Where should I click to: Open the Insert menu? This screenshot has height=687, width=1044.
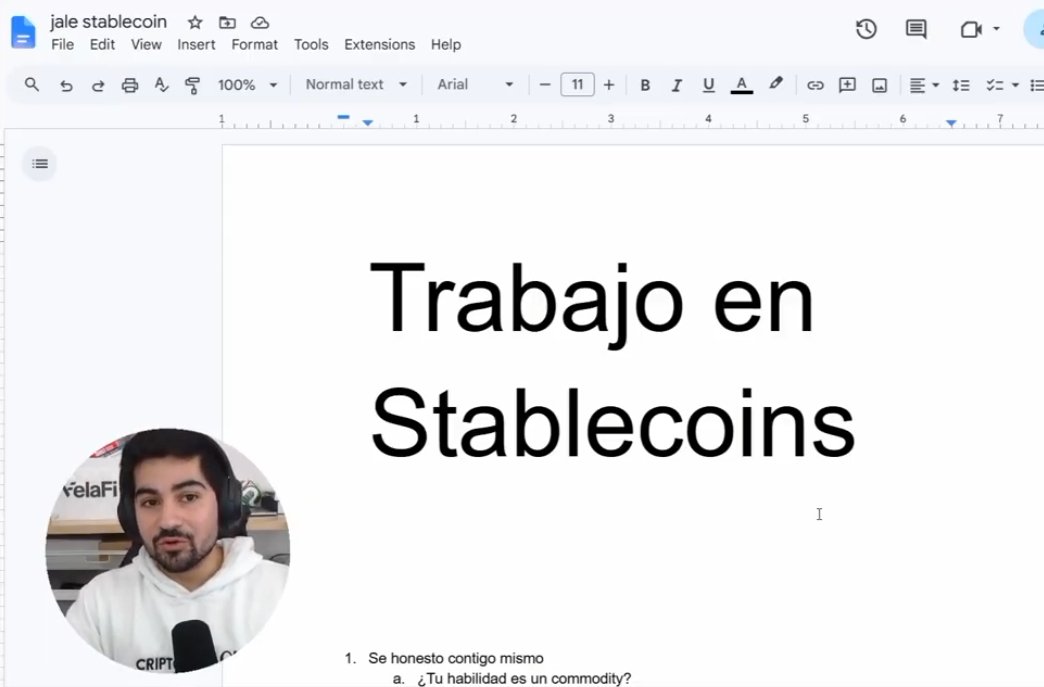click(x=196, y=45)
